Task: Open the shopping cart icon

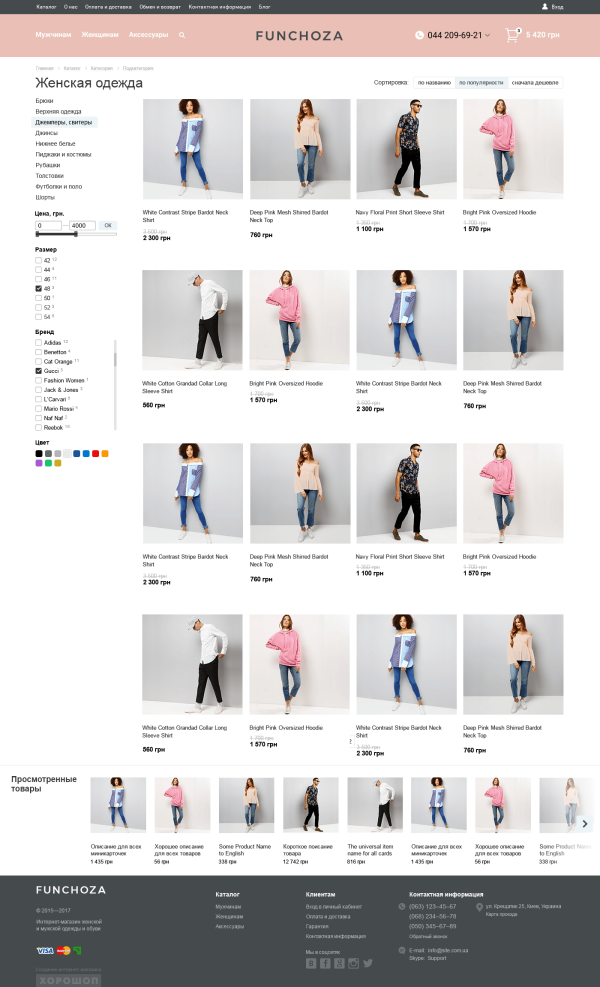Action: pyautogui.click(x=512, y=35)
